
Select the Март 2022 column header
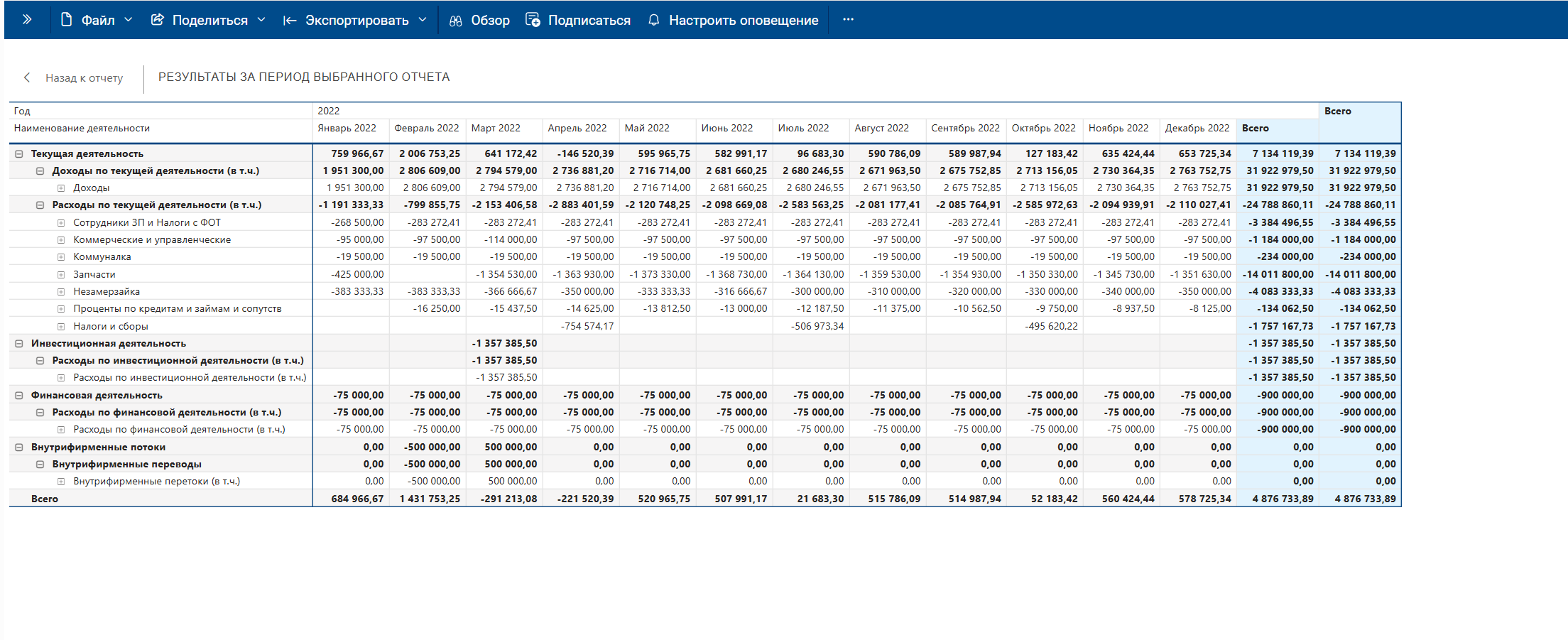(496, 128)
